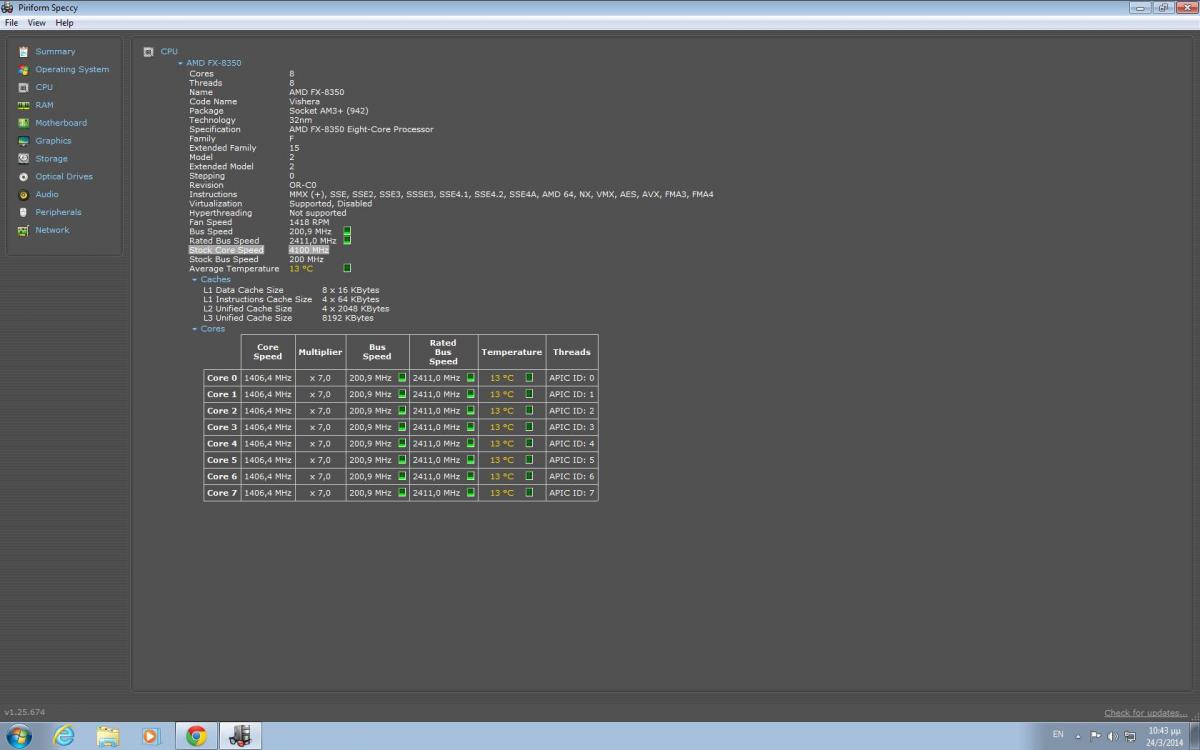The height and width of the screenshot is (750, 1200).
Task: Open the Summary section icon
Action: 24,51
